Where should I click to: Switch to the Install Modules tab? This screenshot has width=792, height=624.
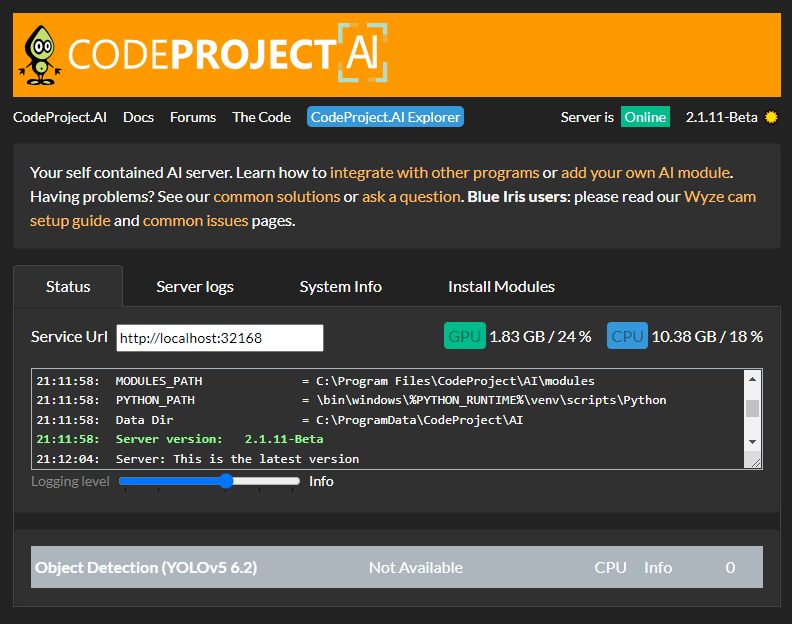click(501, 286)
